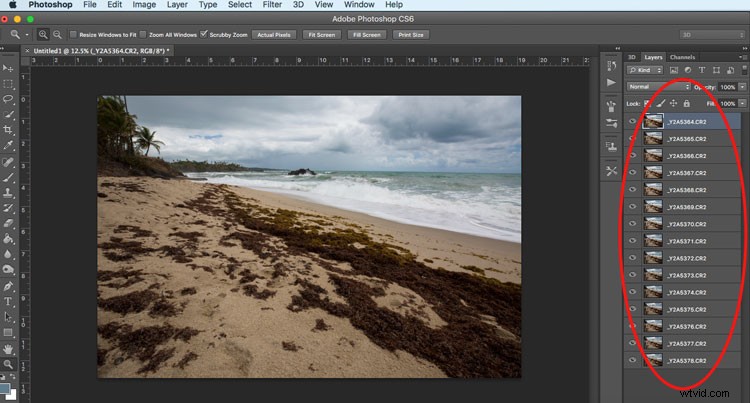
Task: Select the Quick Selection tool
Action: click(x=8, y=114)
